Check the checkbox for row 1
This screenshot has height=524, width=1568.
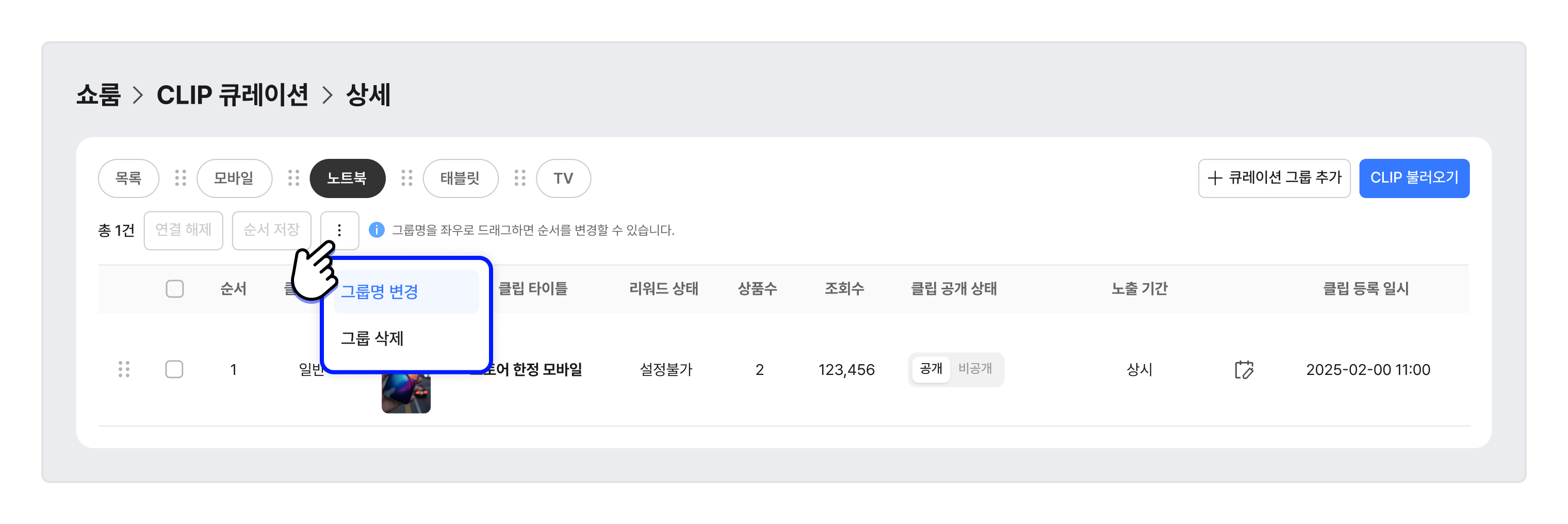point(174,369)
